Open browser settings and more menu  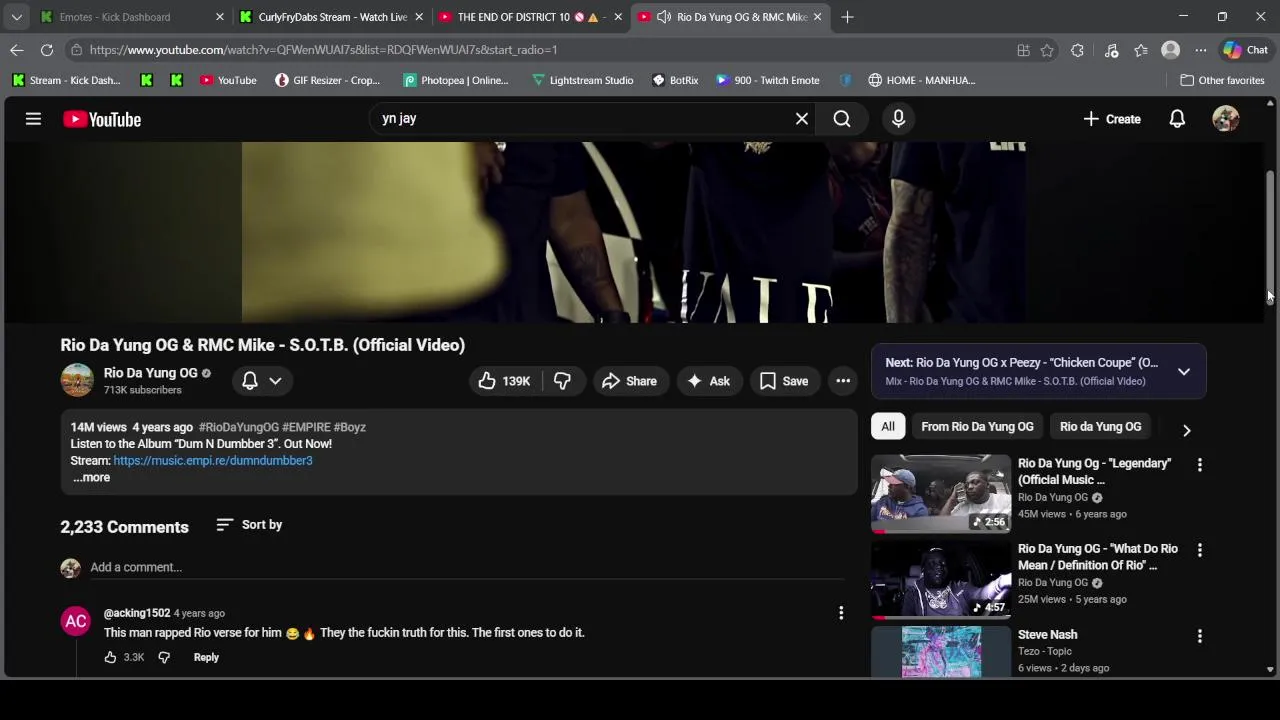point(1200,50)
